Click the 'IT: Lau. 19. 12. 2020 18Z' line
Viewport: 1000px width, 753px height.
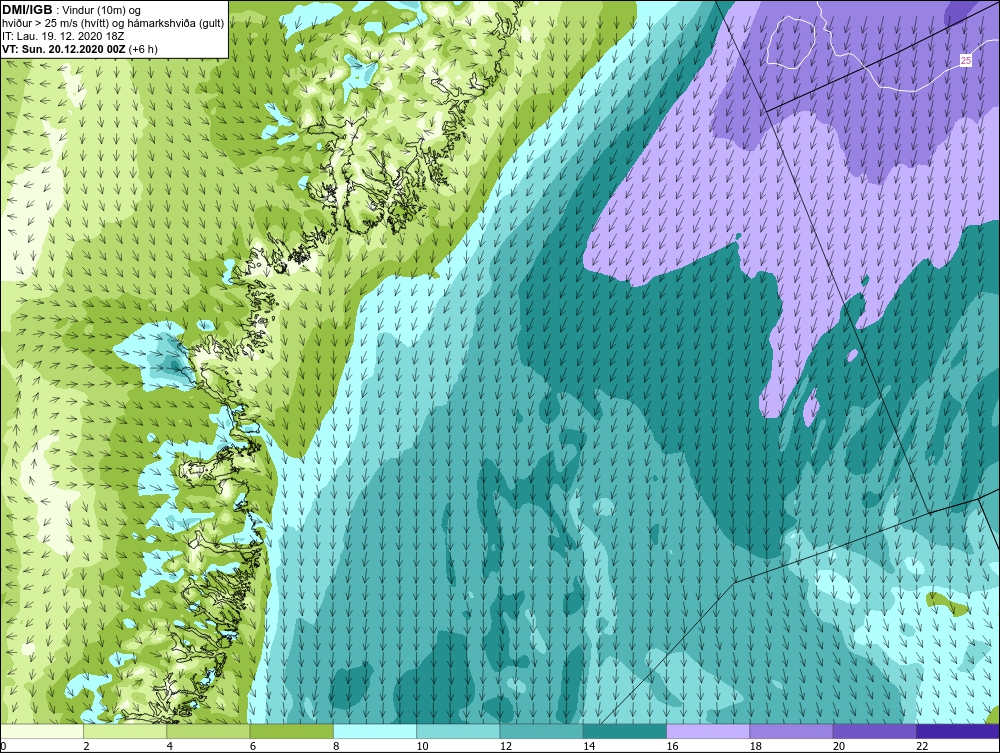click(63, 36)
